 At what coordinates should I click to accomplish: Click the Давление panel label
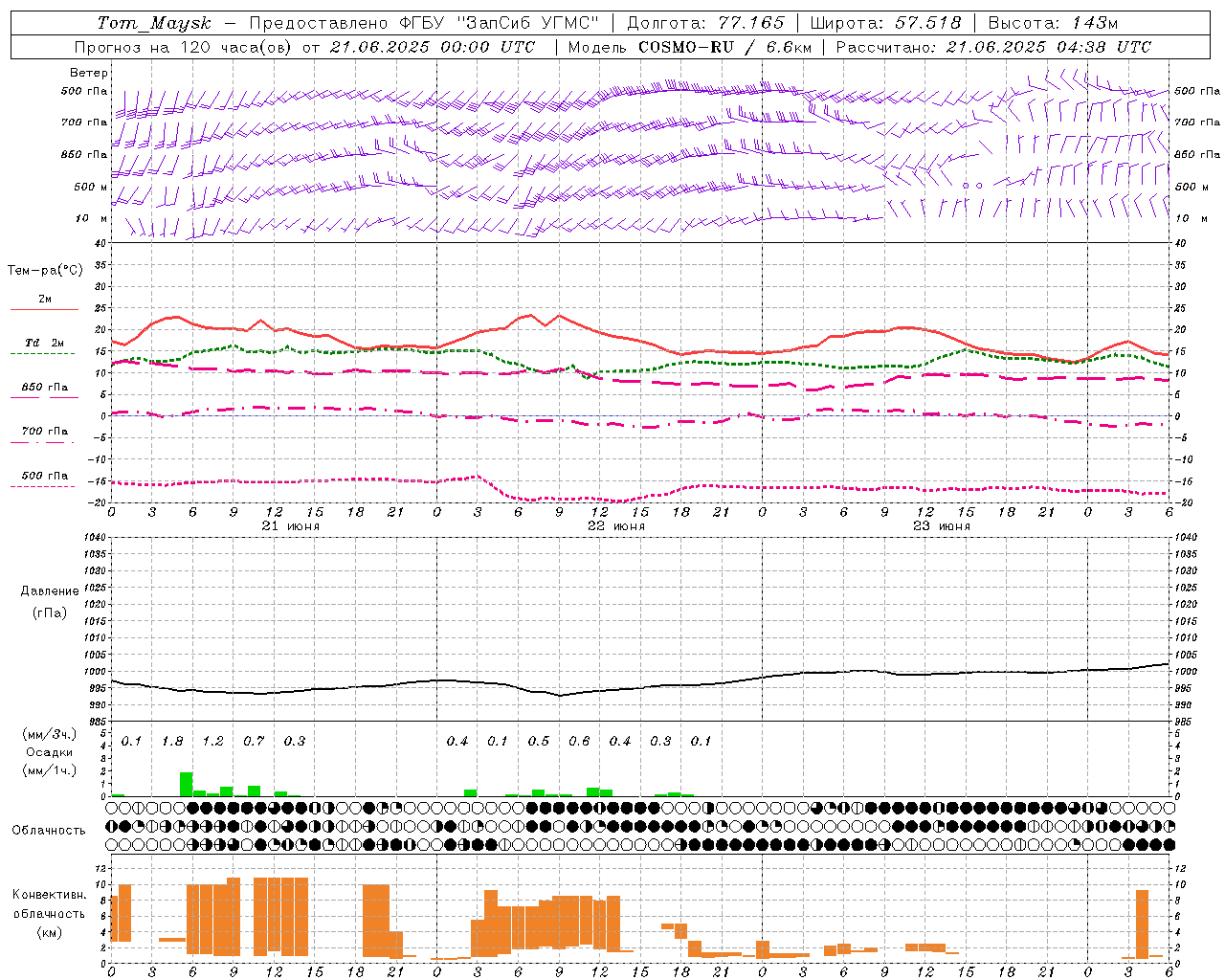(50, 591)
